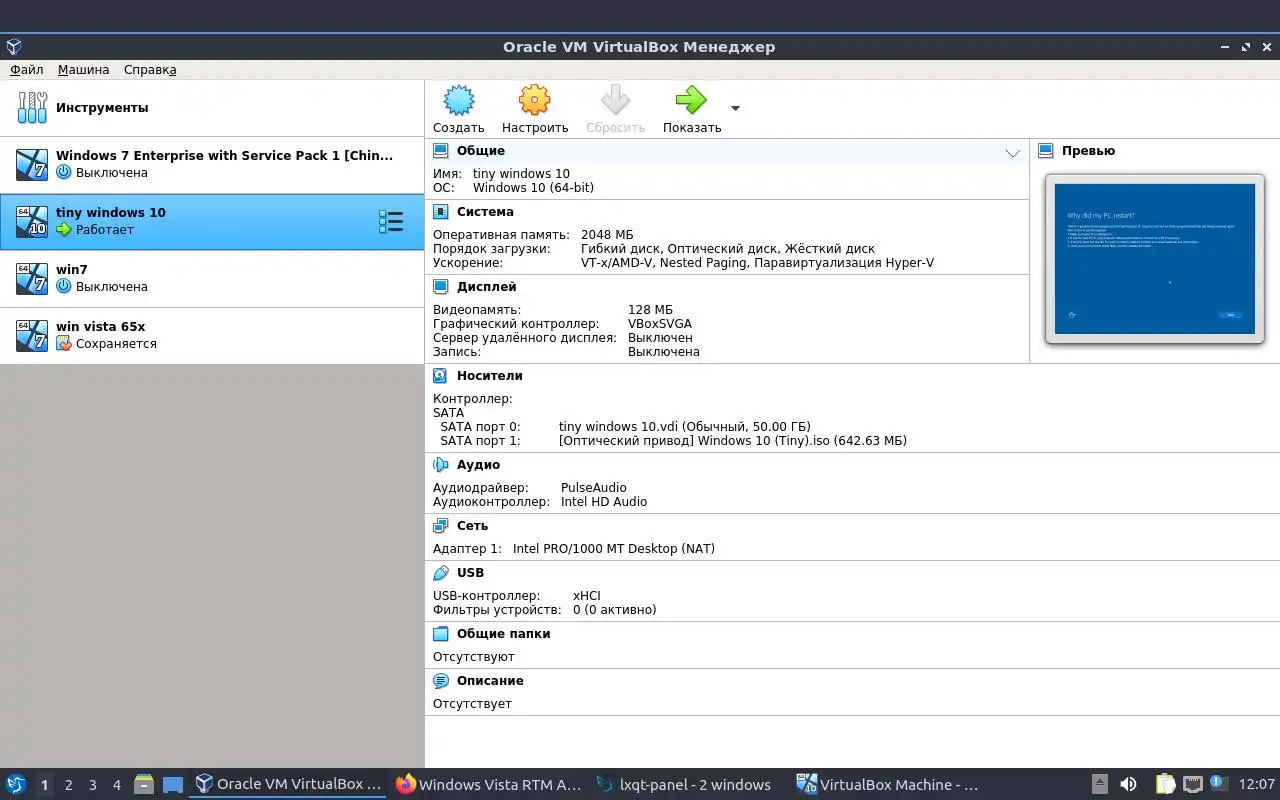Screen dimensions: 1280x800
Task: Click the removable media eject tray icon
Action: (1099, 784)
